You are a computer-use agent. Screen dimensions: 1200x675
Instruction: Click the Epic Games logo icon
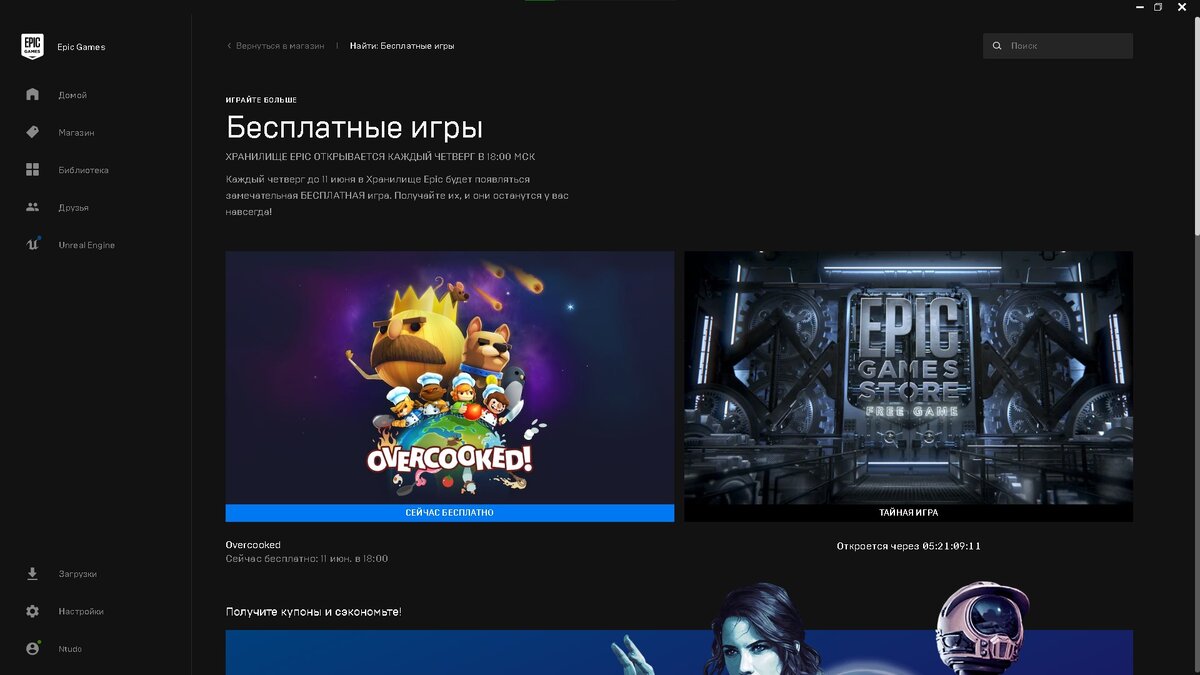32,47
